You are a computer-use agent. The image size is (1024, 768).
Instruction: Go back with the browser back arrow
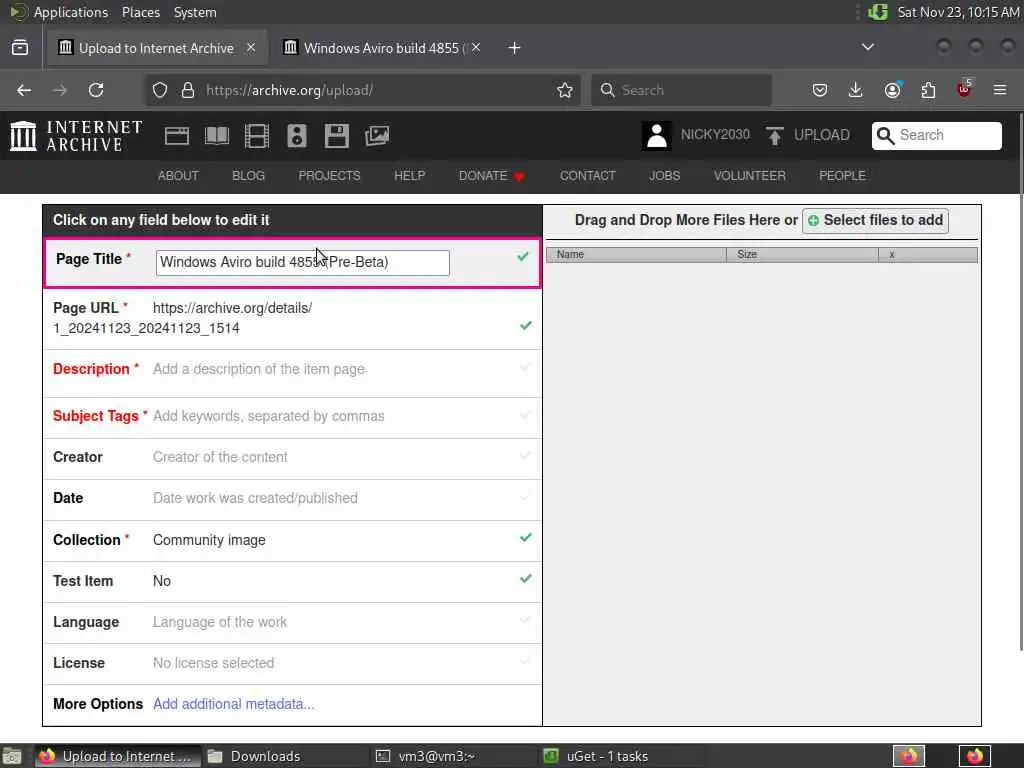point(24,90)
